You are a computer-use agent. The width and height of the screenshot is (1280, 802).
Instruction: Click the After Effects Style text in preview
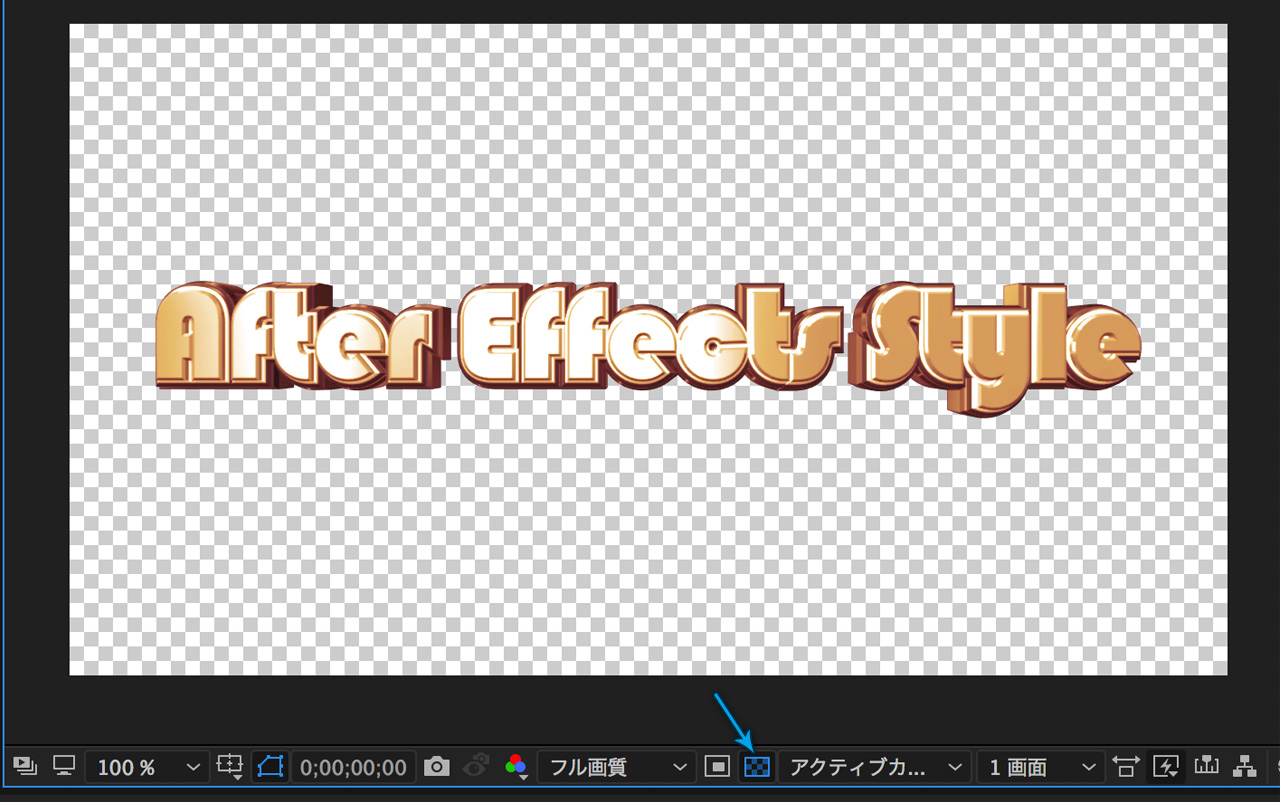(648, 348)
